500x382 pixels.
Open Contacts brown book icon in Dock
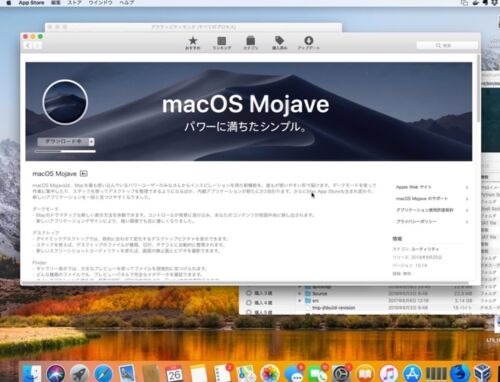point(151,373)
